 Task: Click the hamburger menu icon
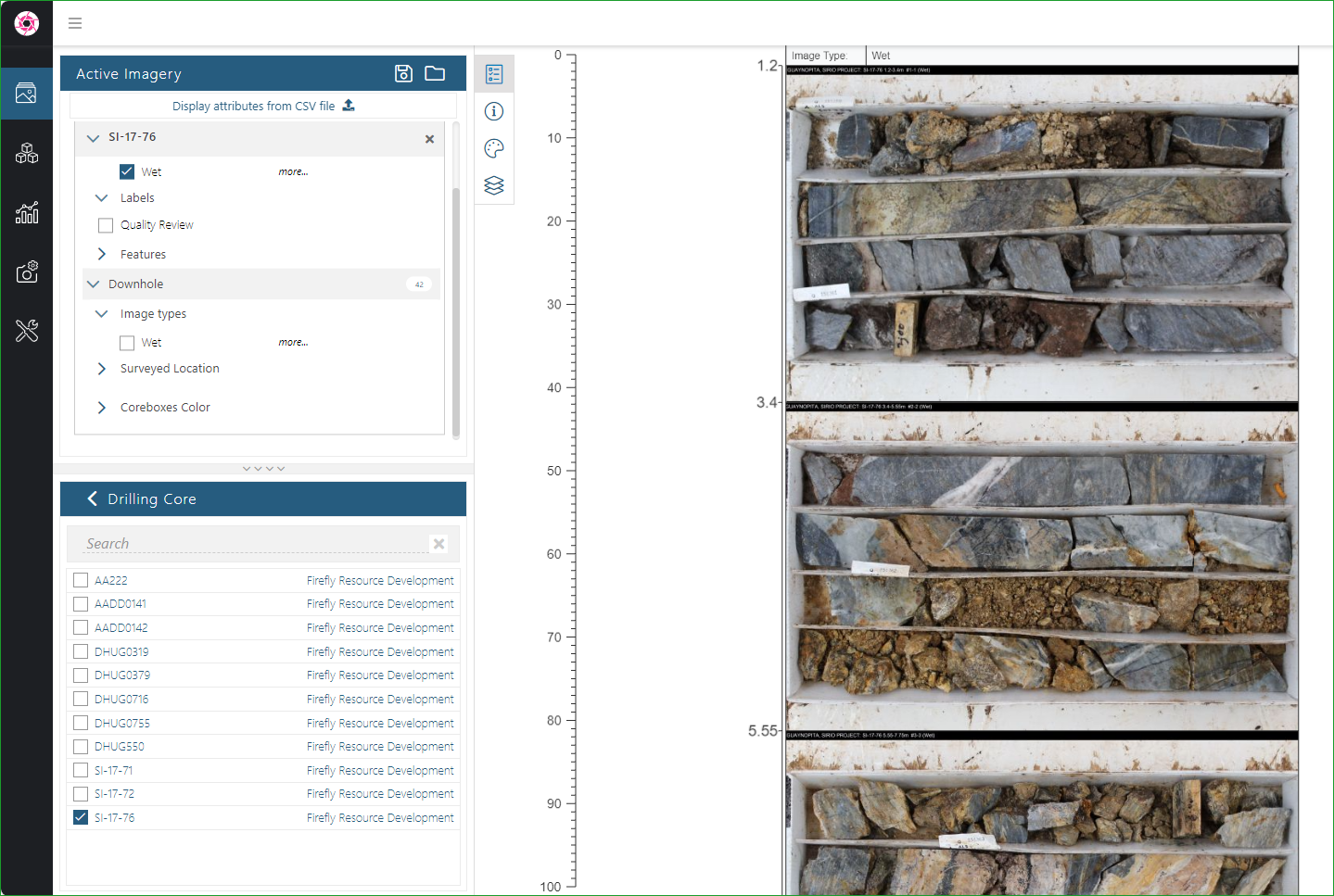(75, 23)
